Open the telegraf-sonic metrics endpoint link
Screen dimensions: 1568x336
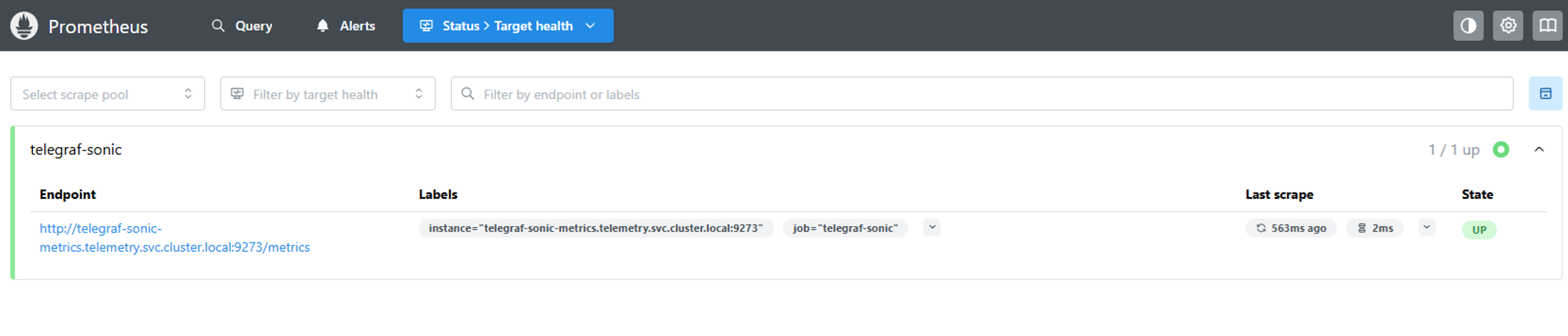175,238
